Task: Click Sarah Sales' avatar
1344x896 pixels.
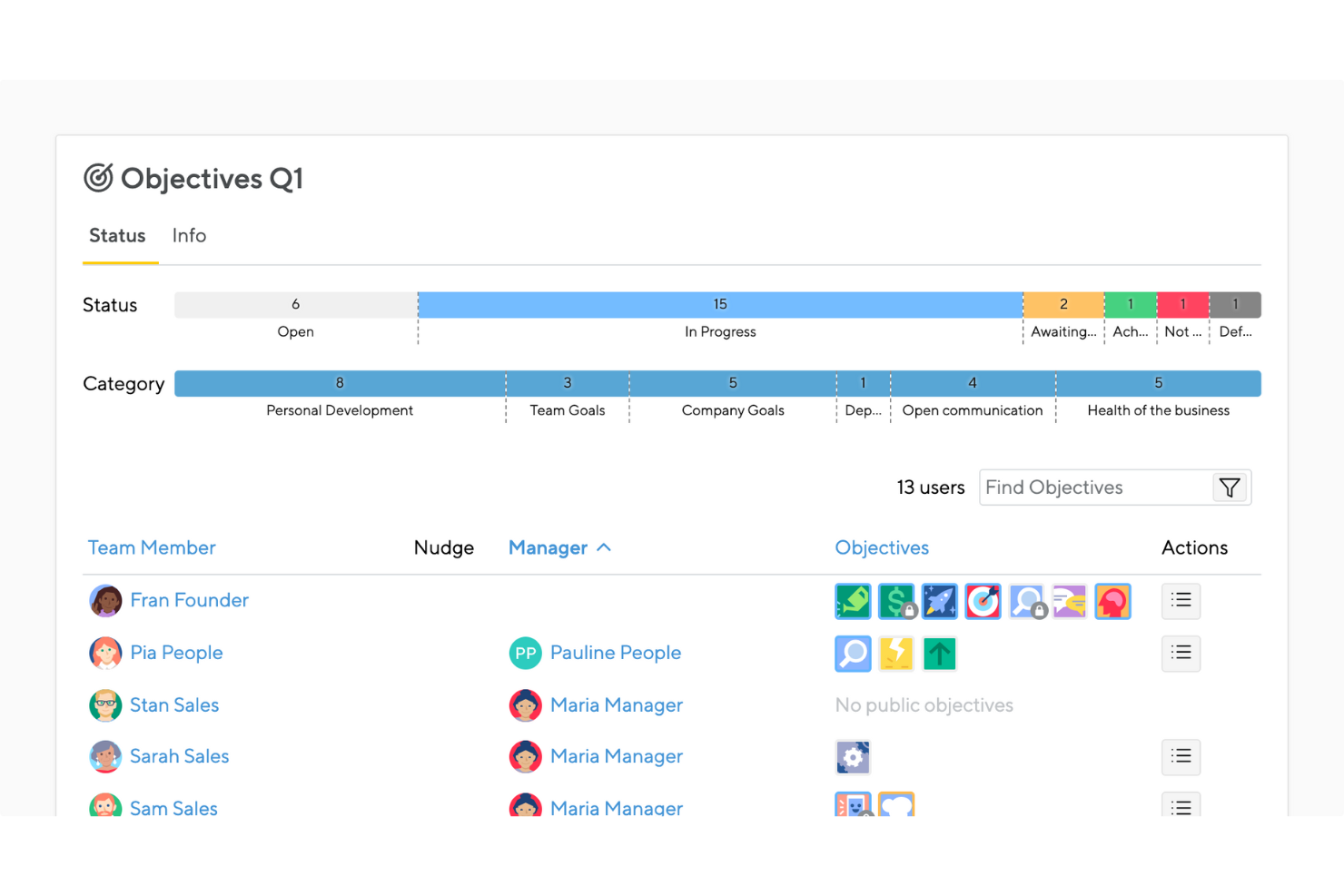Action: tap(105, 756)
